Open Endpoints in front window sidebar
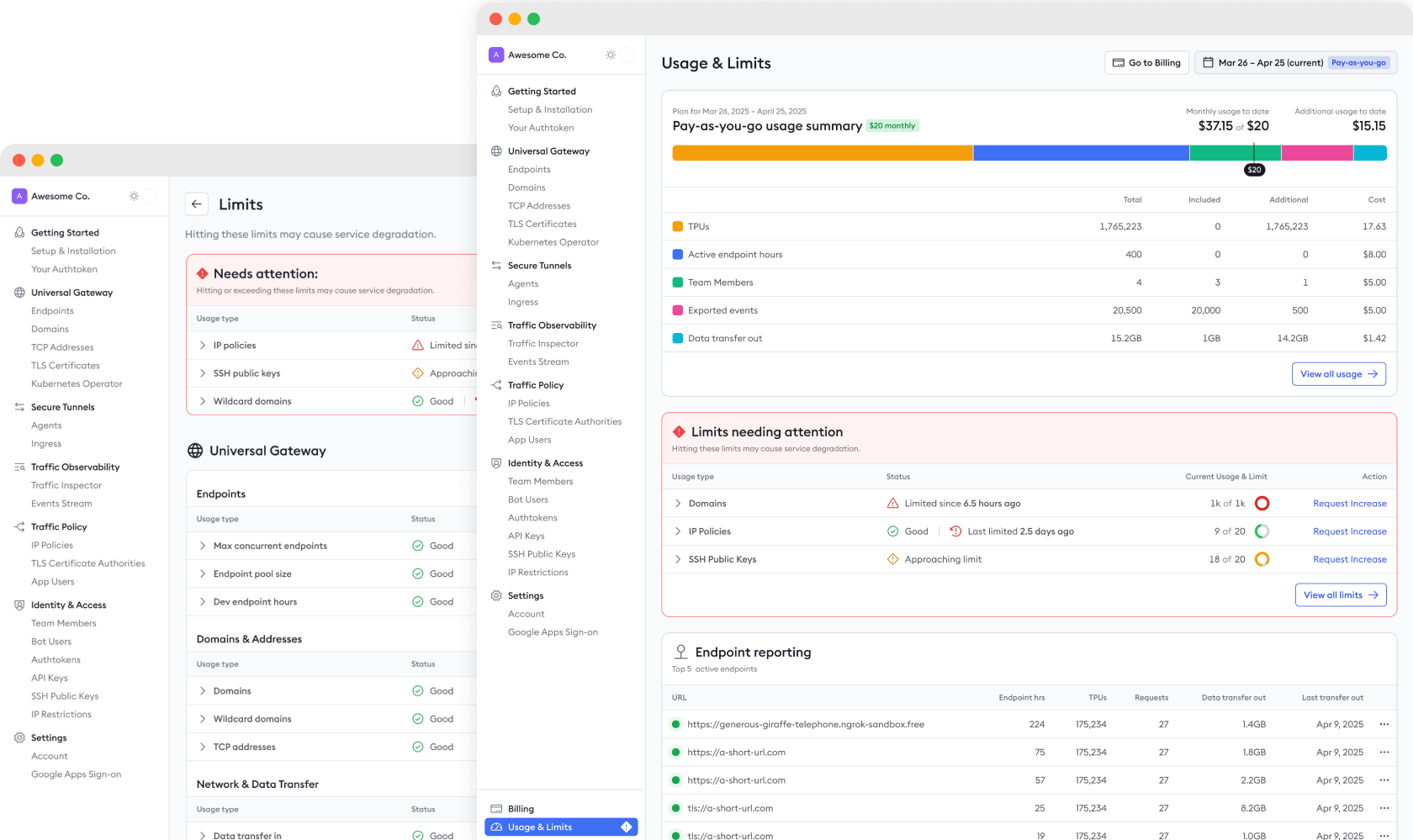Image resolution: width=1413 pixels, height=840 pixels. tap(529, 170)
